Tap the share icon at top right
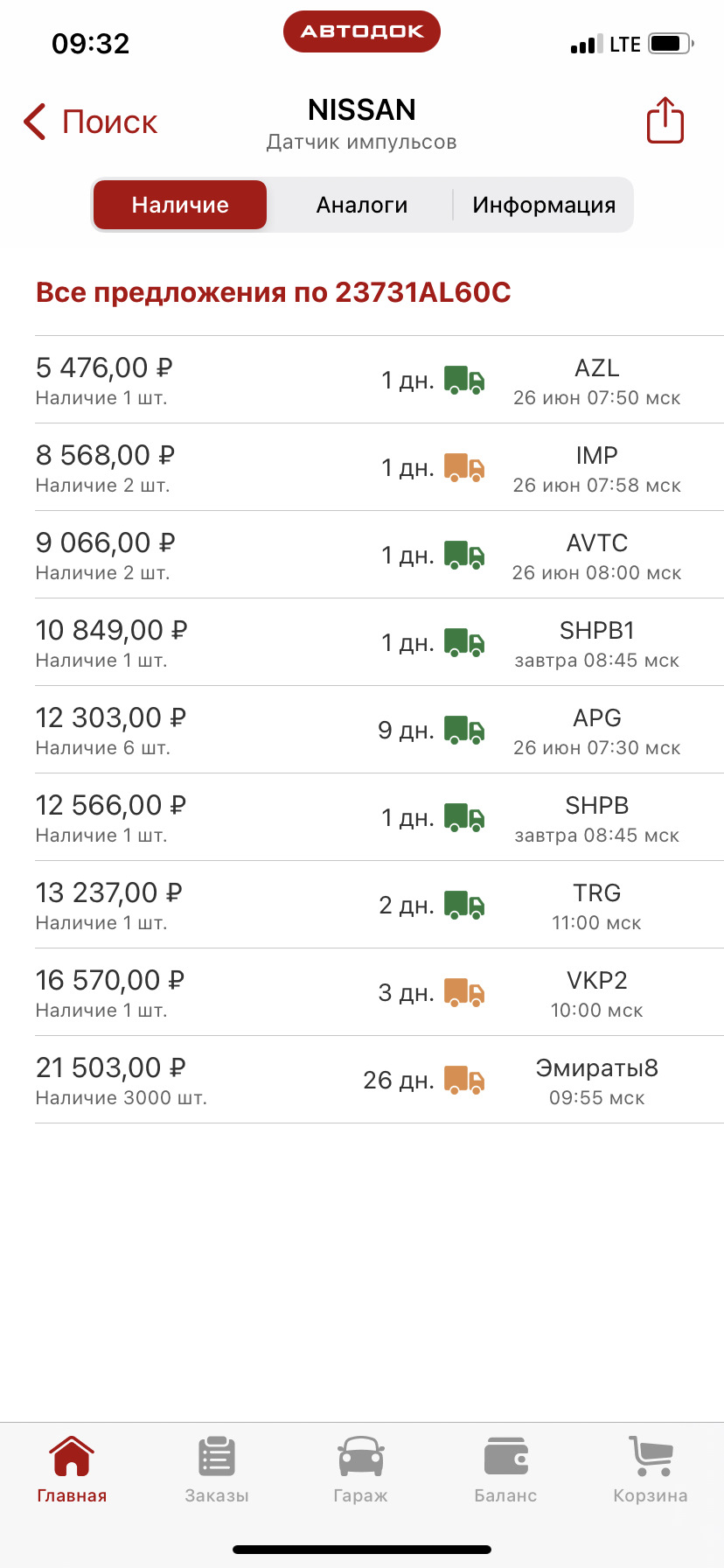 pos(665,120)
